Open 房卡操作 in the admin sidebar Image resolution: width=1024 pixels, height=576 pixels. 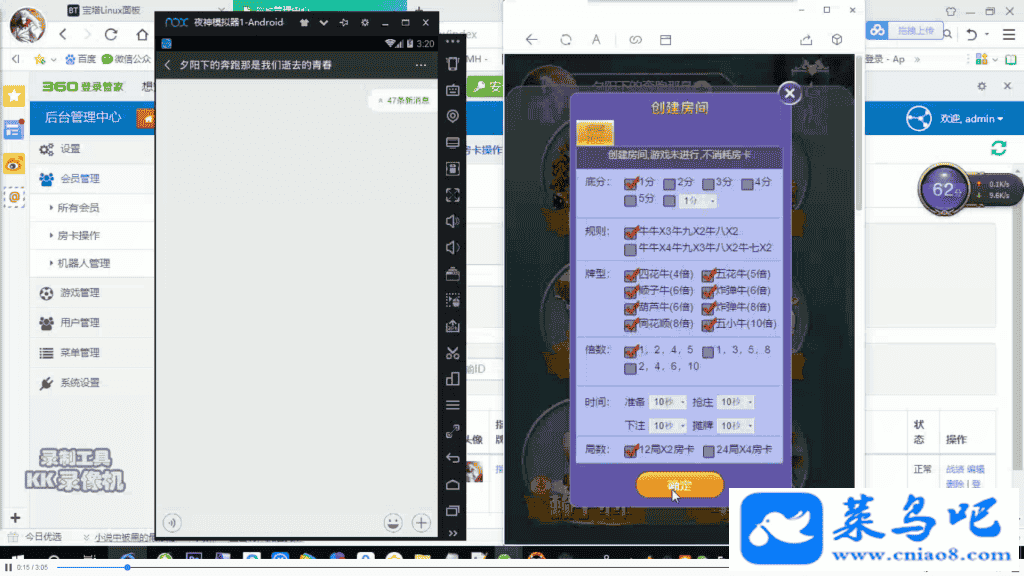coord(78,235)
